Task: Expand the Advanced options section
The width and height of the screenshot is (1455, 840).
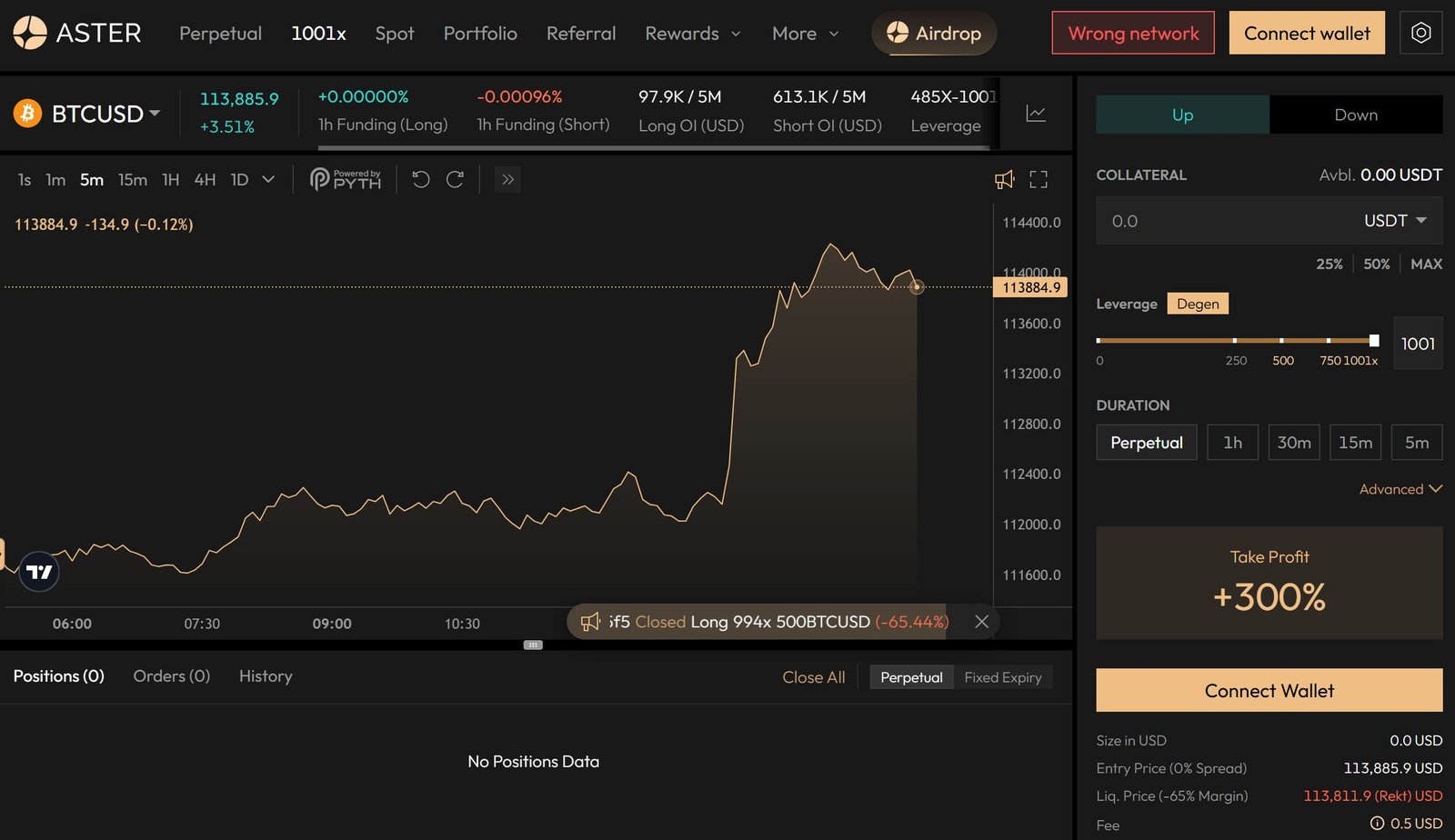Action: (x=1400, y=489)
